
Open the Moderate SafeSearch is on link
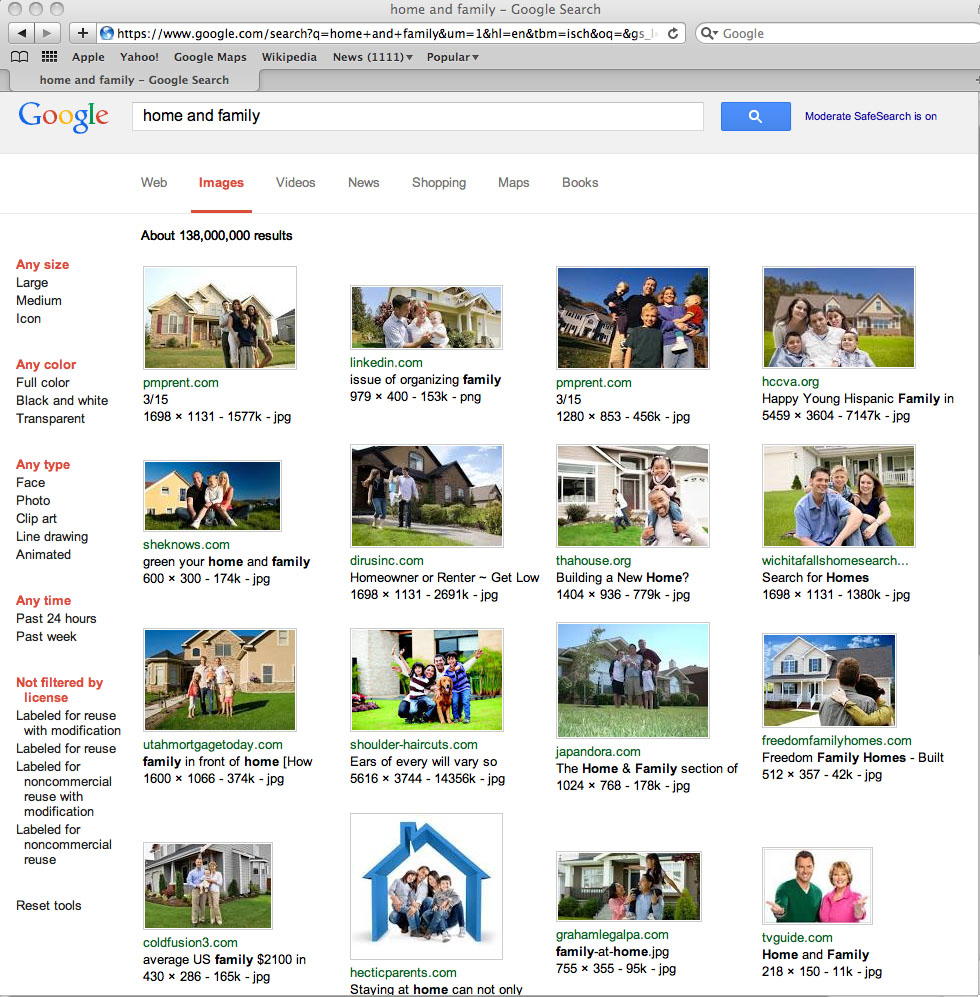click(871, 116)
